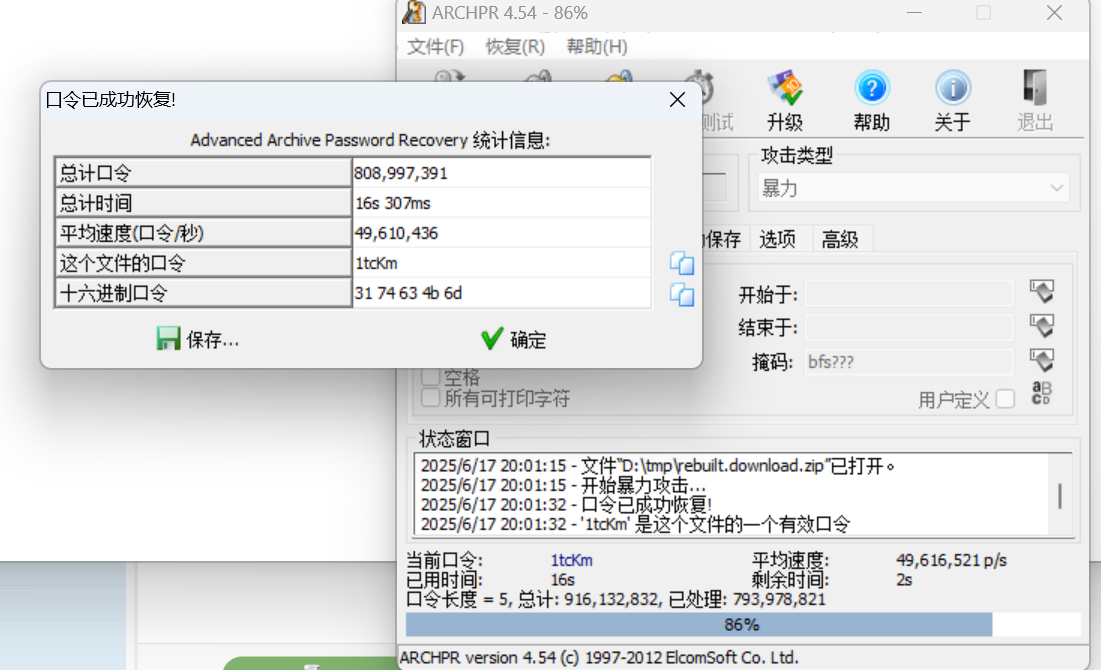
Task: Click the blue 1tcKm value beside 当前口令
Action: click(572, 560)
